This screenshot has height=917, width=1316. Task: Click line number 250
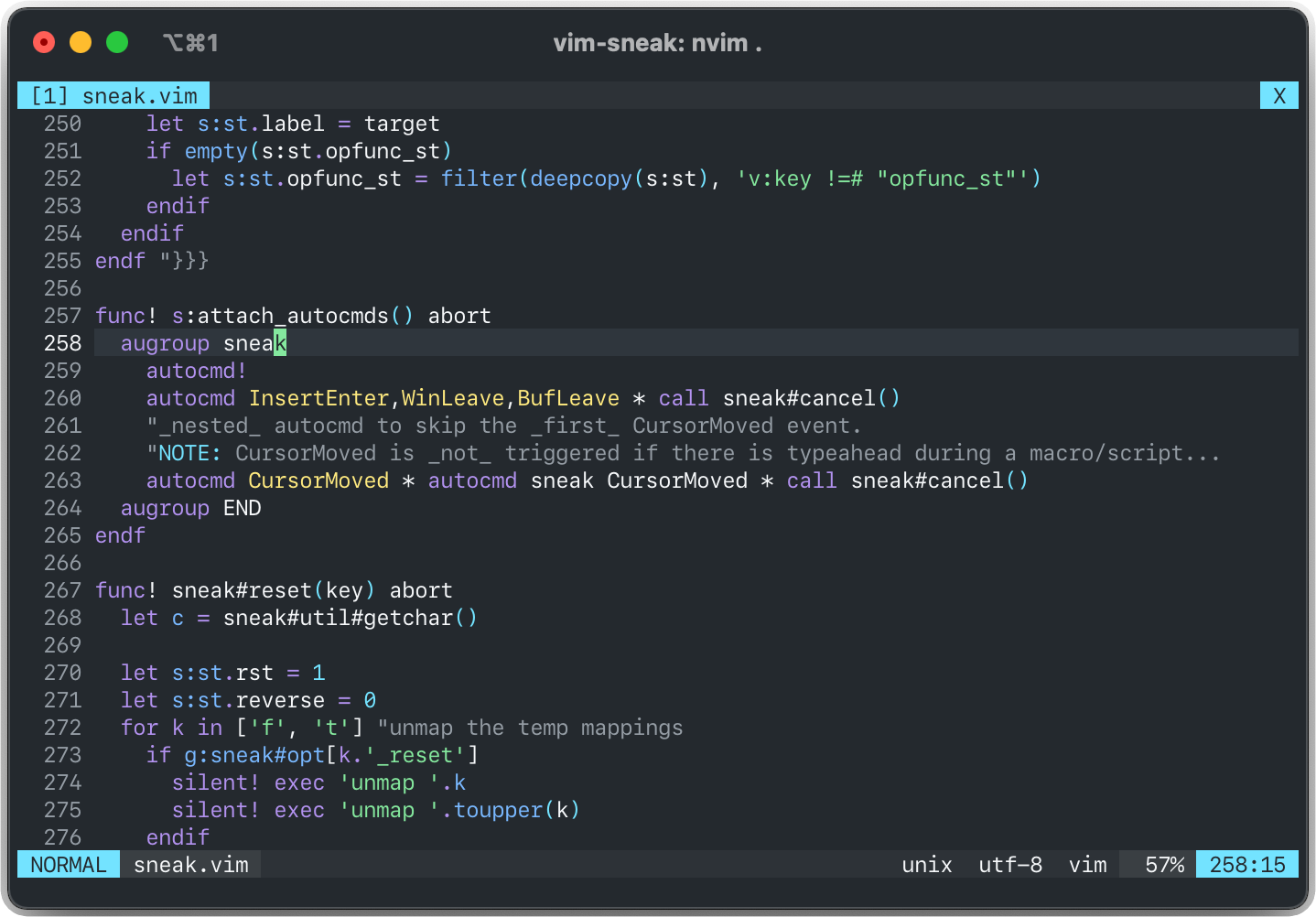(x=62, y=124)
